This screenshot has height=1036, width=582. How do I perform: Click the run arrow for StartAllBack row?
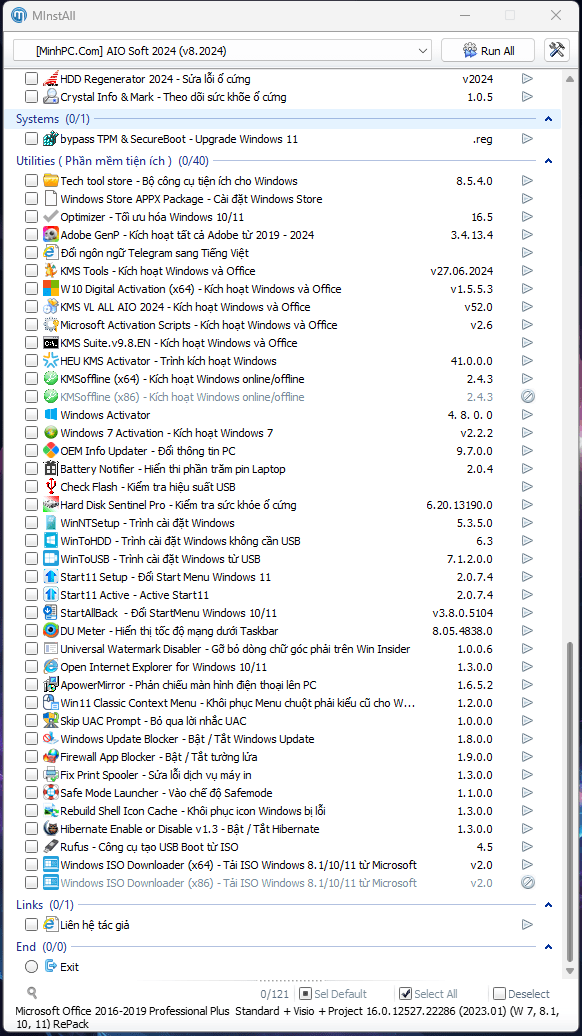(527, 613)
